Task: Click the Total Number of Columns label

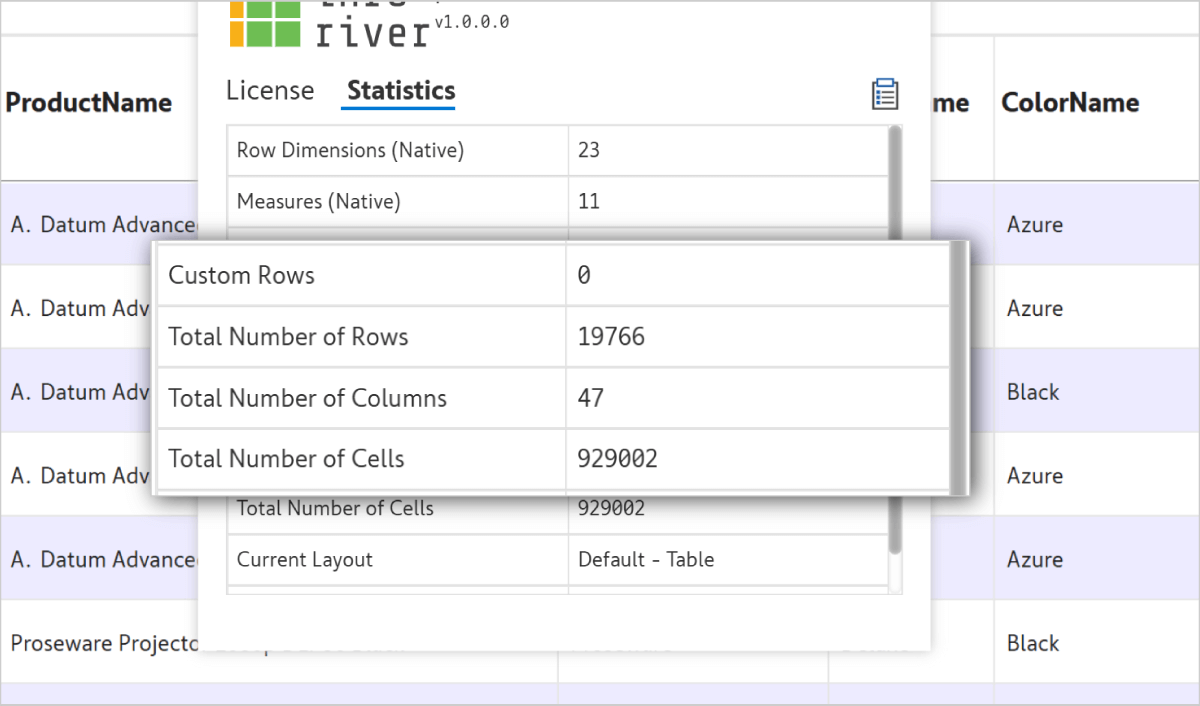Action: (307, 398)
